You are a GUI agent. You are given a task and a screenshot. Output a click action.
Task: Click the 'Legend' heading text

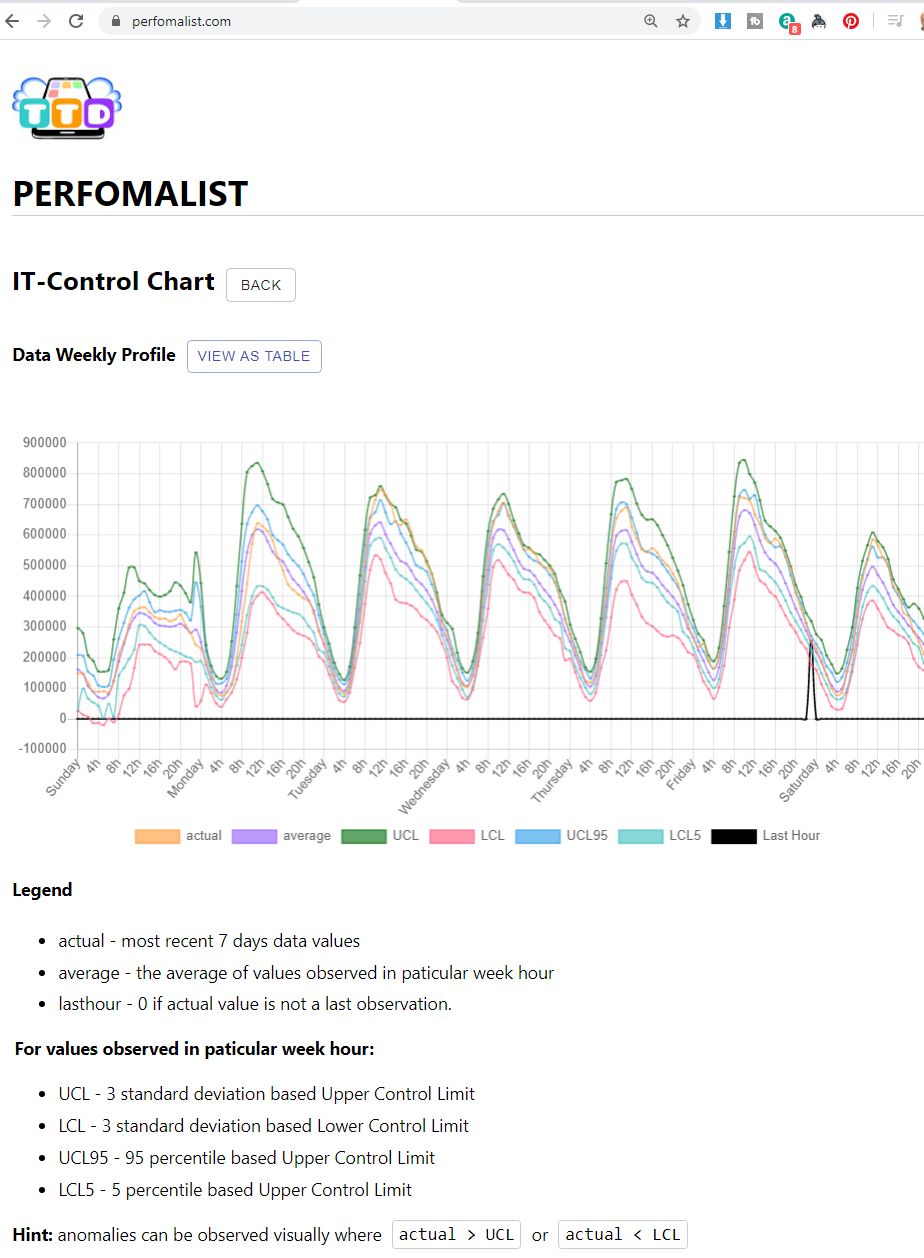click(42, 890)
